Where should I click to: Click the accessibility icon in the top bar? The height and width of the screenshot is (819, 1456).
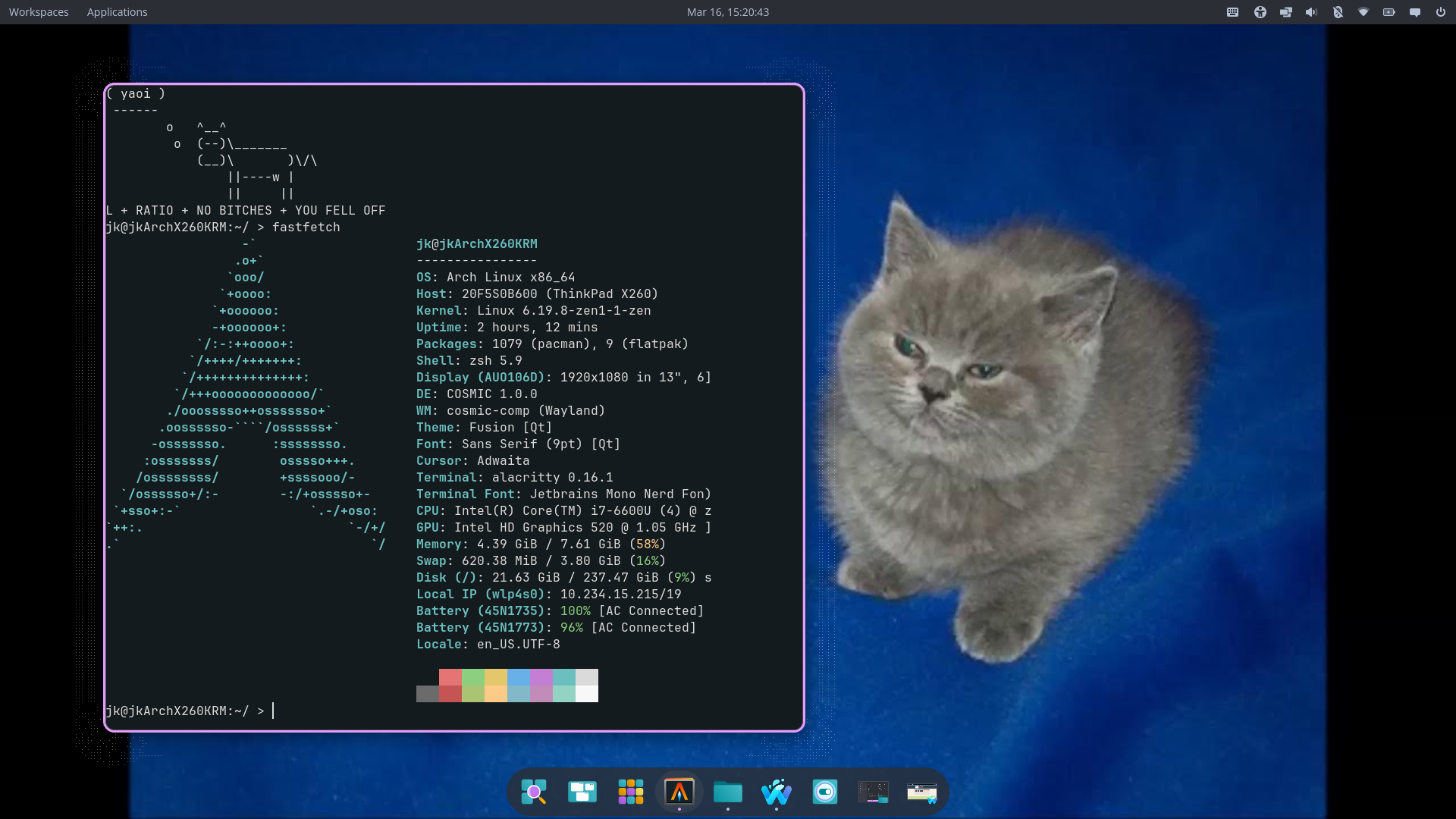pyautogui.click(x=1260, y=12)
